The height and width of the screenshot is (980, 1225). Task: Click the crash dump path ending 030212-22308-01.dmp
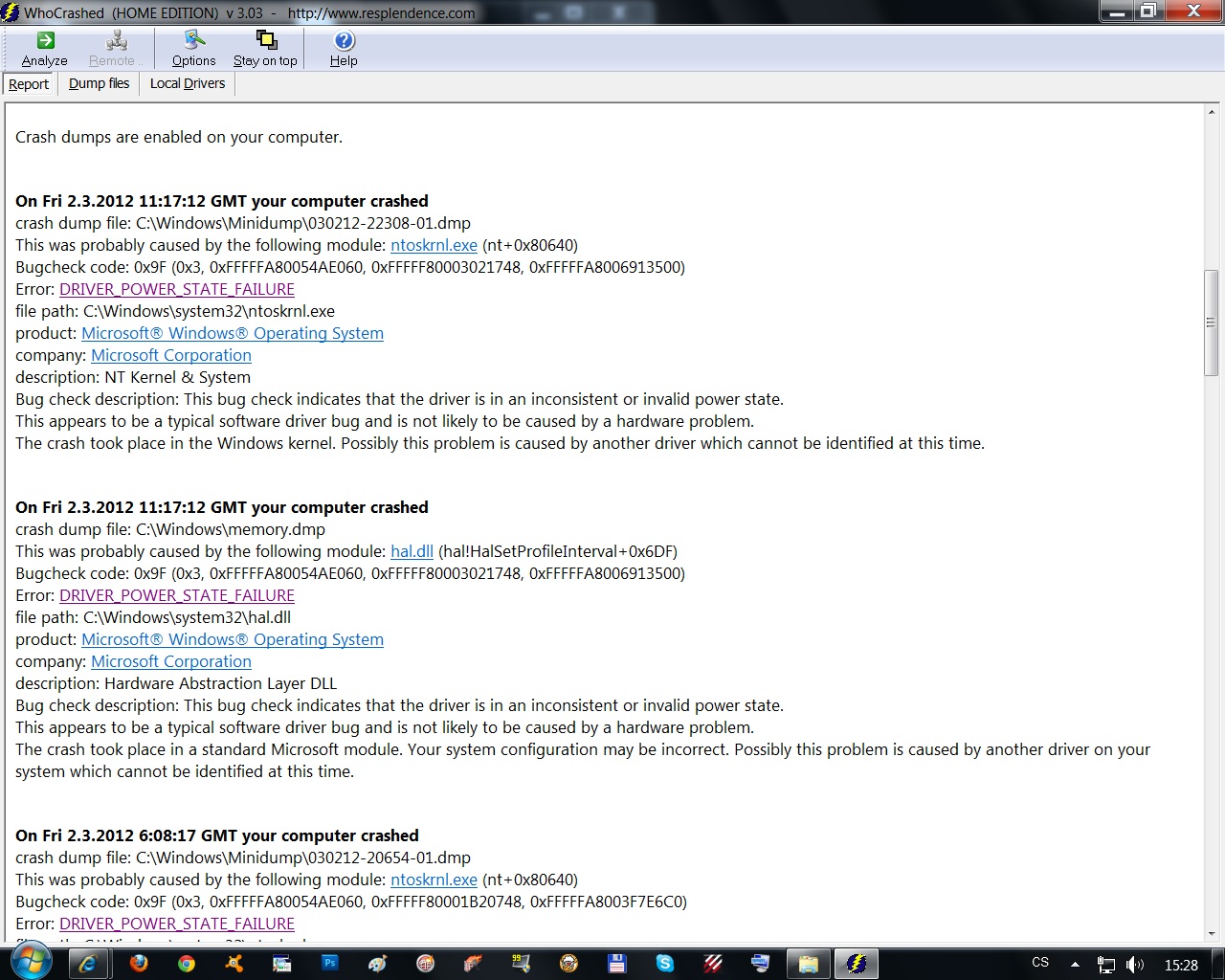click(x=303, y=223)
